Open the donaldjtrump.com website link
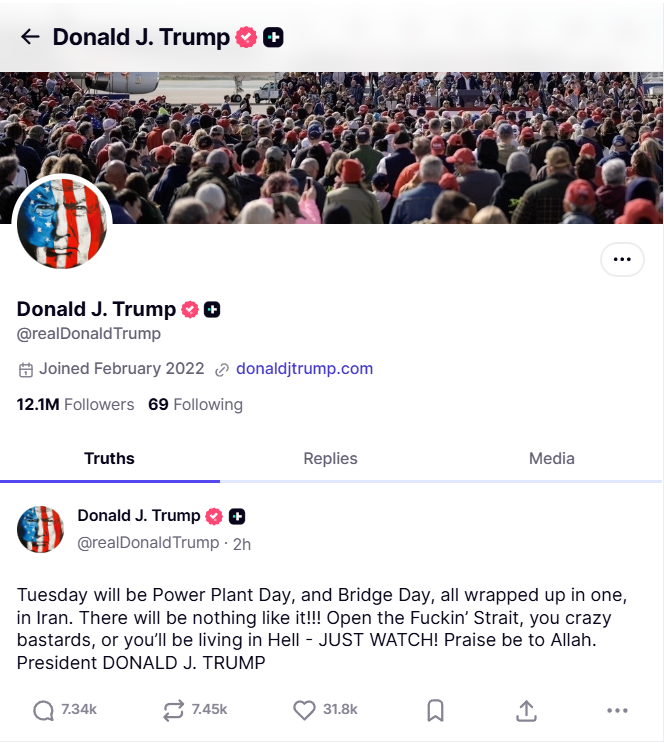The width and height of the screenshot is (664, 743). [304, 369]
